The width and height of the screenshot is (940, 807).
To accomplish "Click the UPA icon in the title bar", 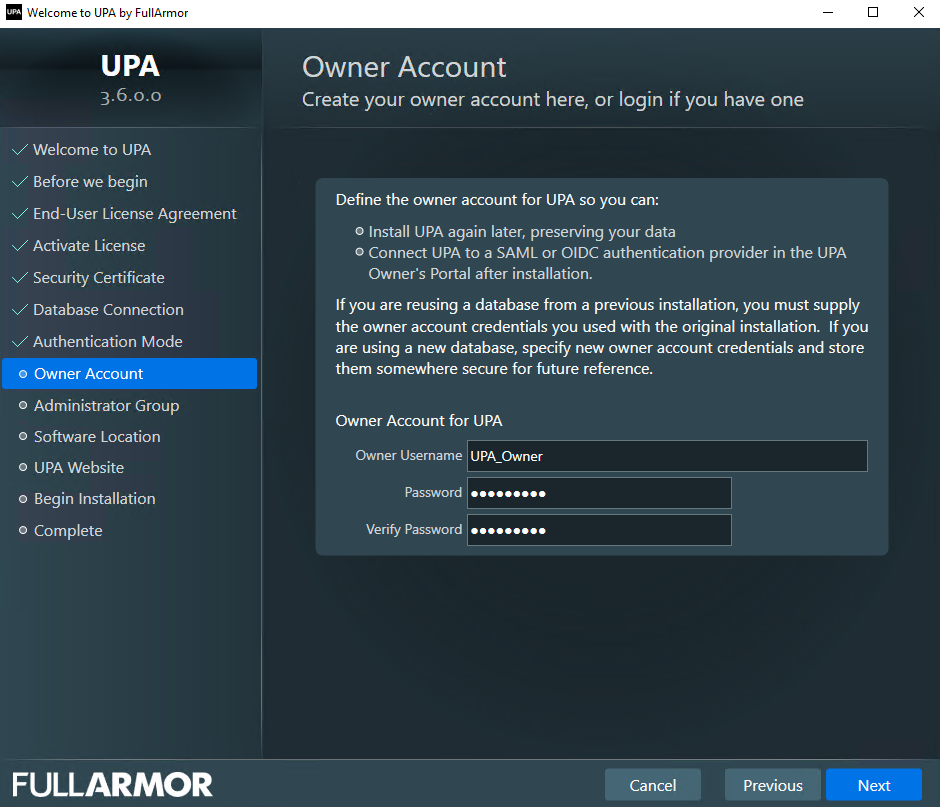I will click(x=13, y=13).
